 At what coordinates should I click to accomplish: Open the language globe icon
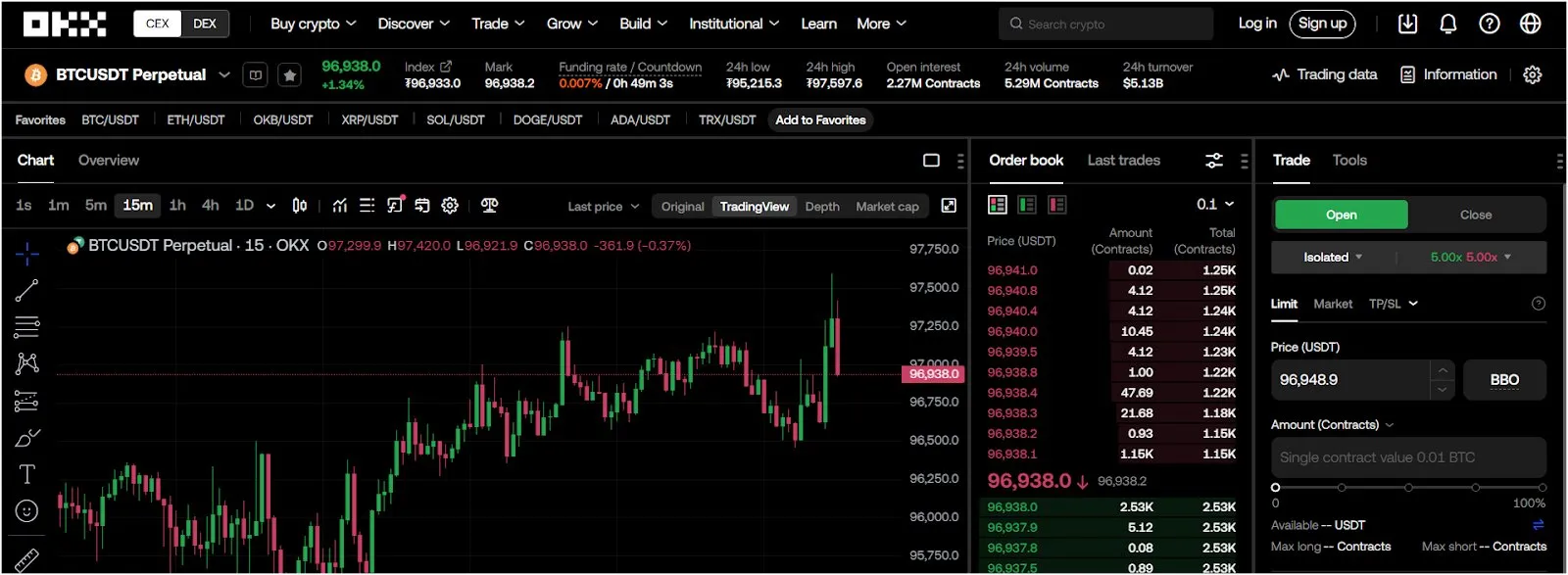(x=1531, y=24)
